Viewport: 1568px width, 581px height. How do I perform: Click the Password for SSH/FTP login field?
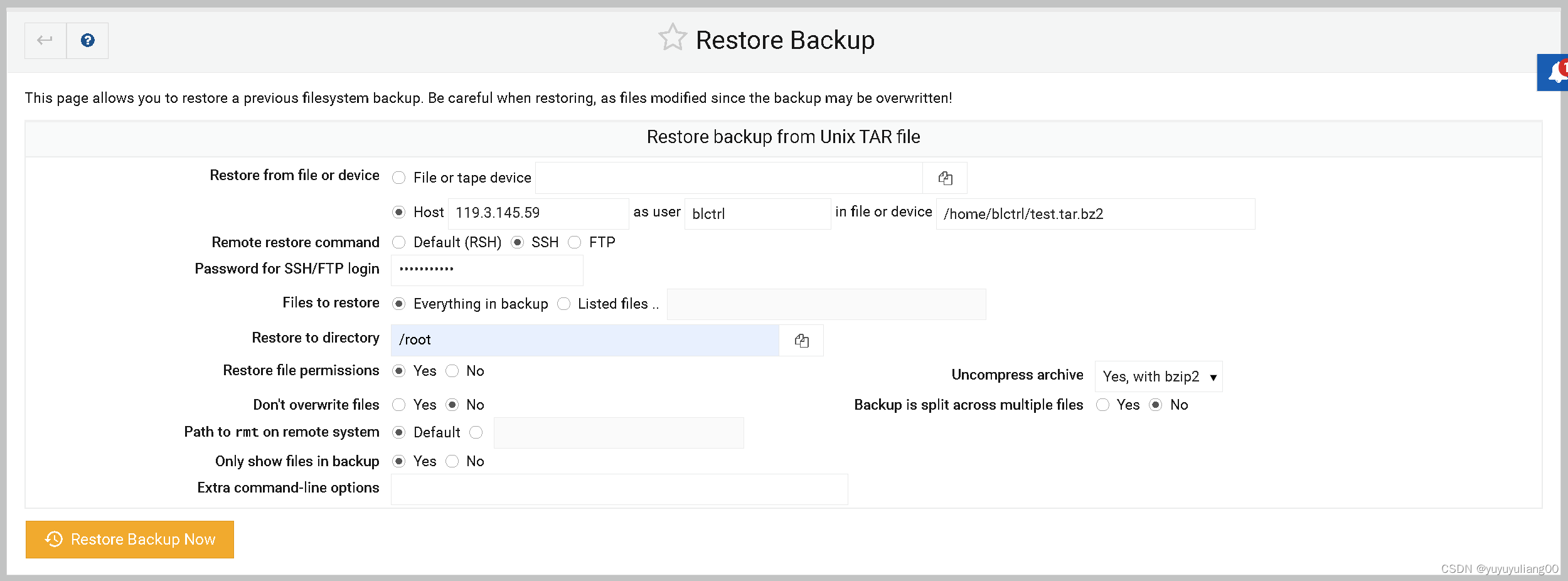[x=487, y=270]
